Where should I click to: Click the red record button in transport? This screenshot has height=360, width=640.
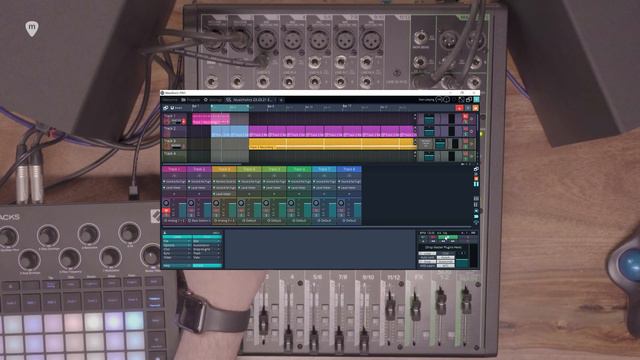click(x=433, y=237)
